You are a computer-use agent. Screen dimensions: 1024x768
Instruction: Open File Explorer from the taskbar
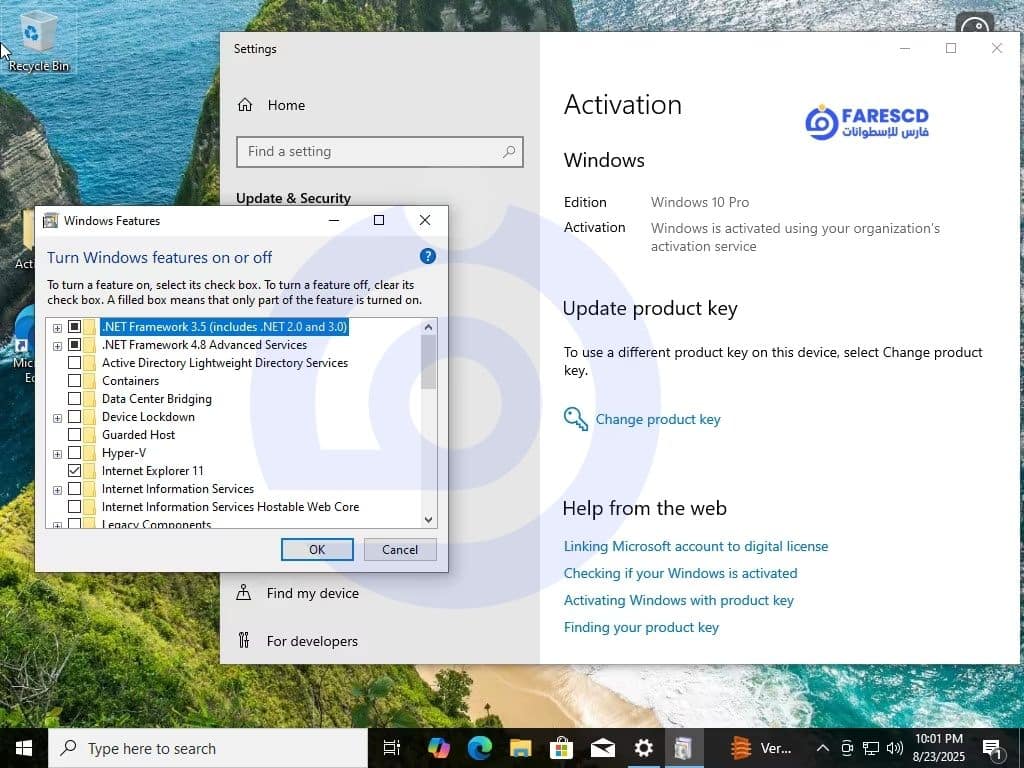(520, 748)
